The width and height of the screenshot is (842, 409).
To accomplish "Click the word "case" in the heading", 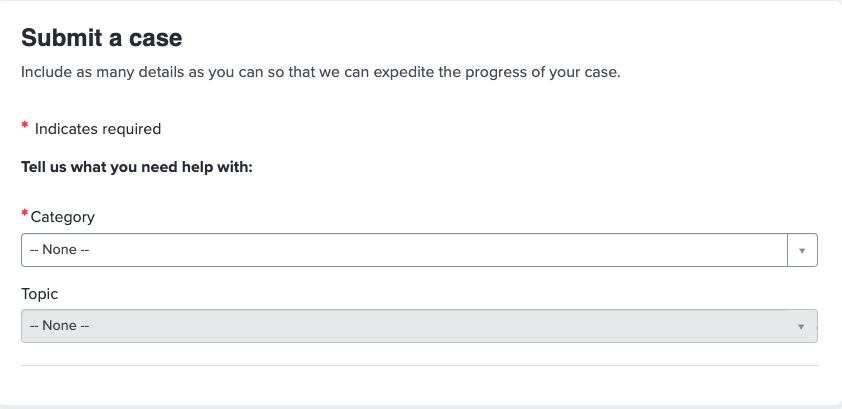I will coord(158,39).
